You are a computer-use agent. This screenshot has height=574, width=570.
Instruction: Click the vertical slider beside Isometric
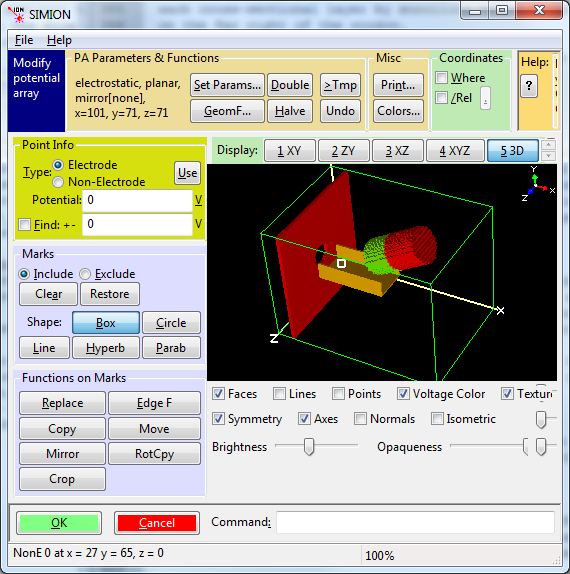(x=541, y=420)
